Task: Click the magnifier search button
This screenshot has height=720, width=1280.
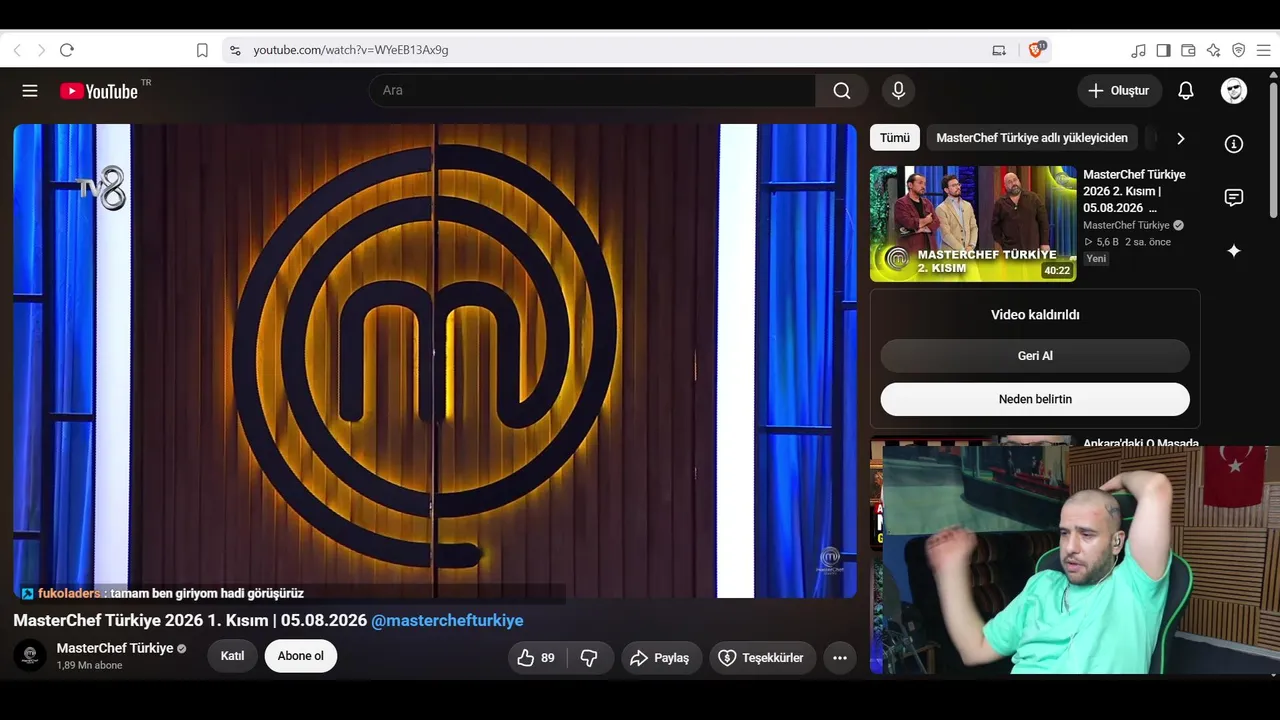Action: [x=842, y=91]
